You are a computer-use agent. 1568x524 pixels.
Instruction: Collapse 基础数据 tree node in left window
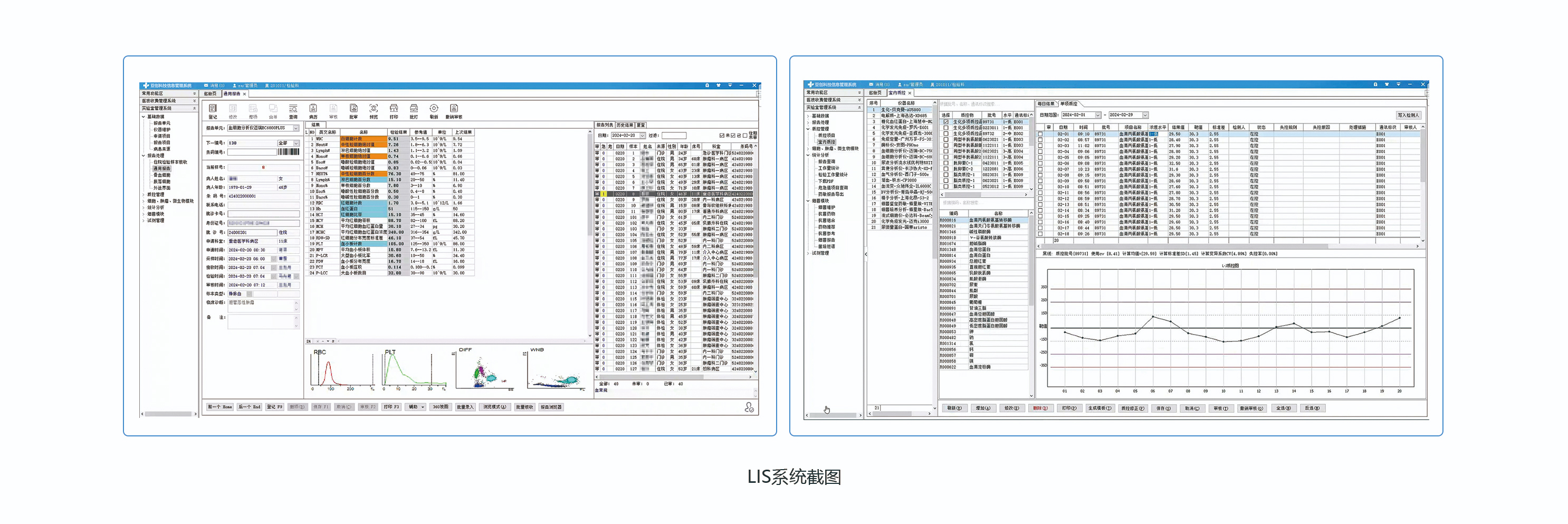pos(144,116)
